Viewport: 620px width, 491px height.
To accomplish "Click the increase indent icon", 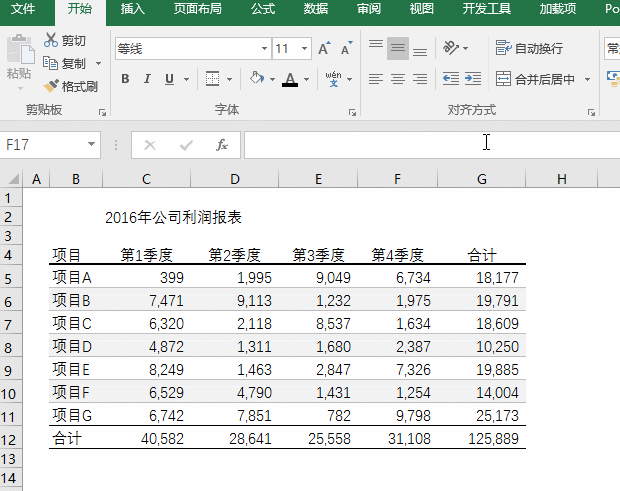I will click(472, 79).
